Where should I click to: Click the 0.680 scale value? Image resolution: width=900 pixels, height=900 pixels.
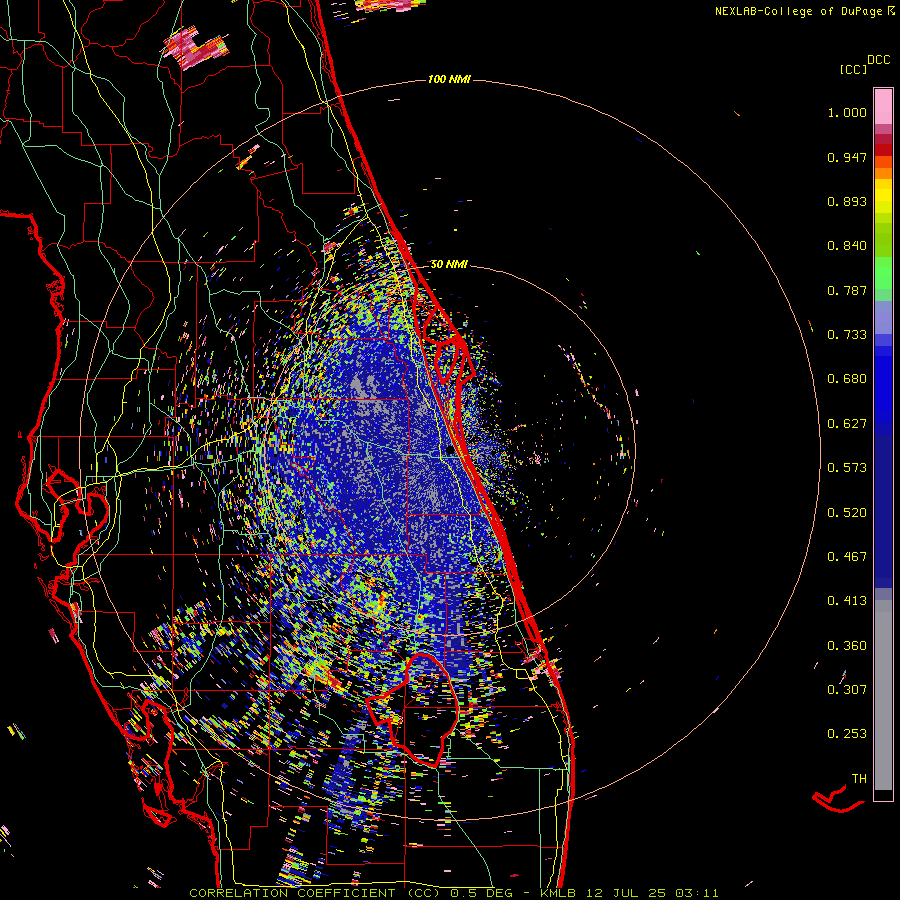(847, 379)
